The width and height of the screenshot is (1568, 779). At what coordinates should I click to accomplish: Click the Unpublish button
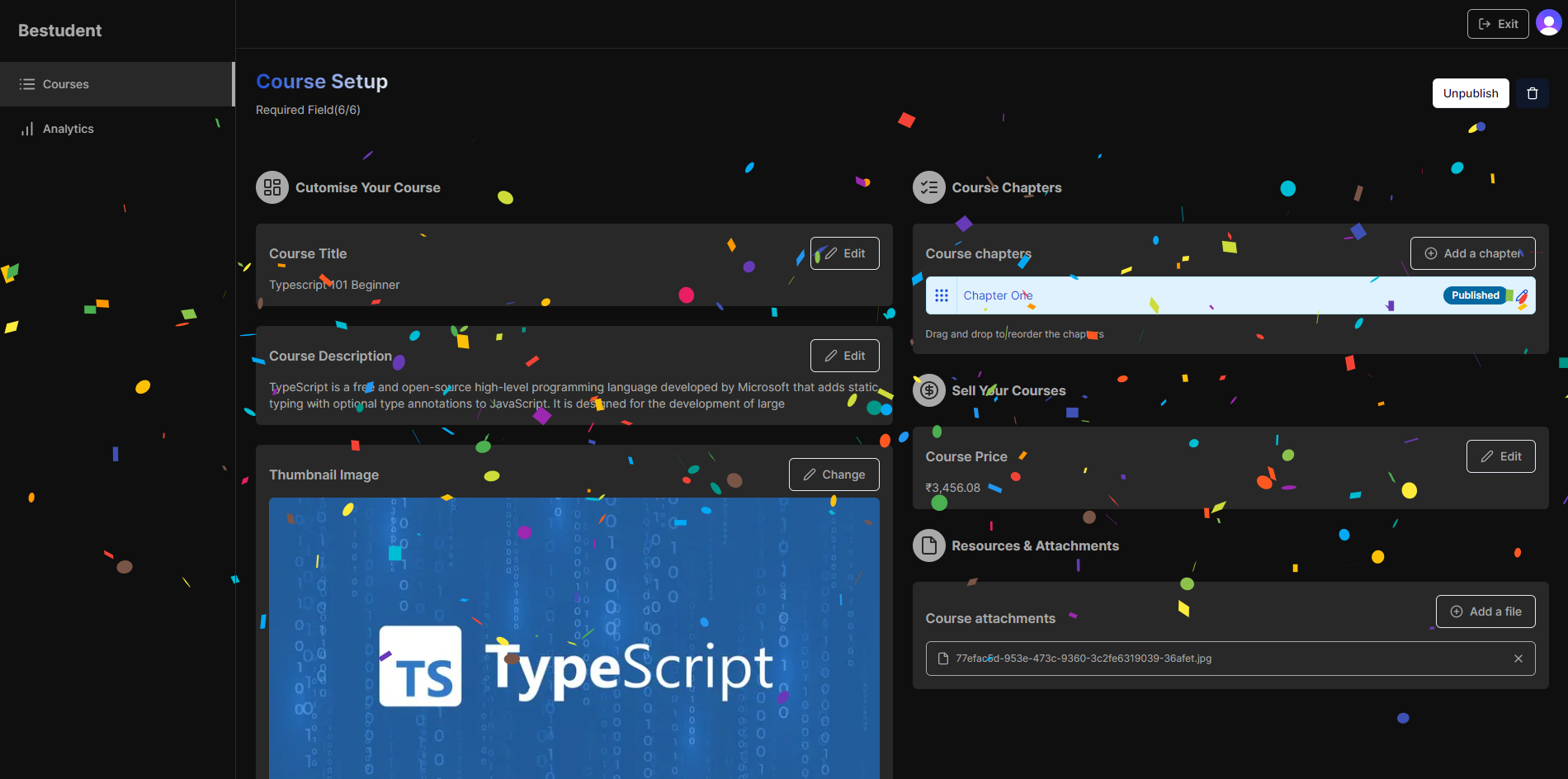tap(1471, 93)
